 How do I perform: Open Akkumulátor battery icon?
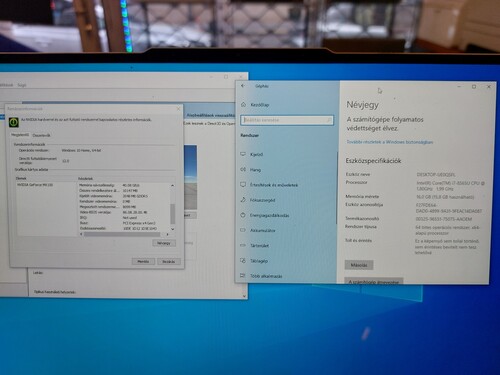tap(243, 230)
